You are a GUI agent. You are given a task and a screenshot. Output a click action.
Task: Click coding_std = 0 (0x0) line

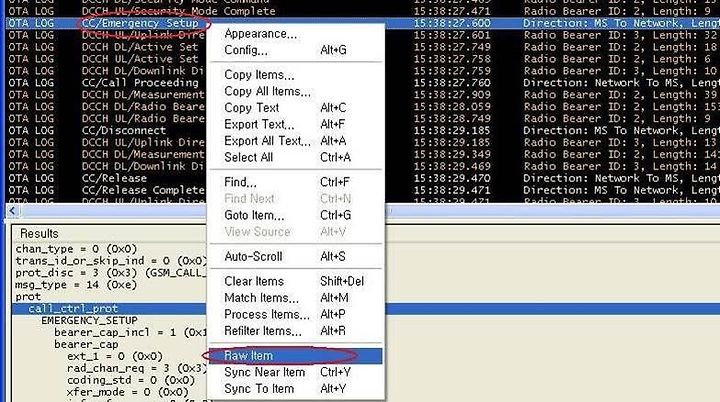(x=131, y=380)
